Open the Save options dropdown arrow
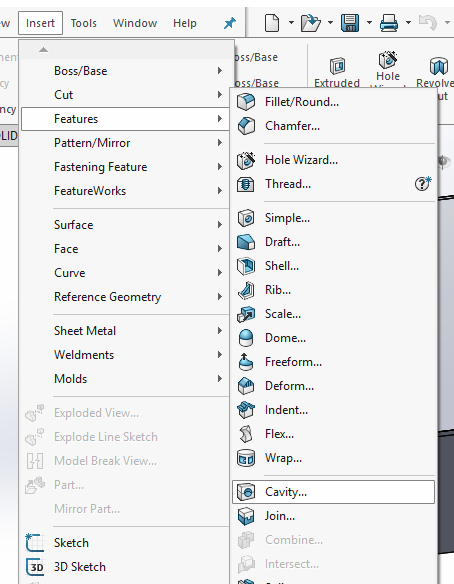The width and height of the screenshot is (454, 584). tap(369, 23)
